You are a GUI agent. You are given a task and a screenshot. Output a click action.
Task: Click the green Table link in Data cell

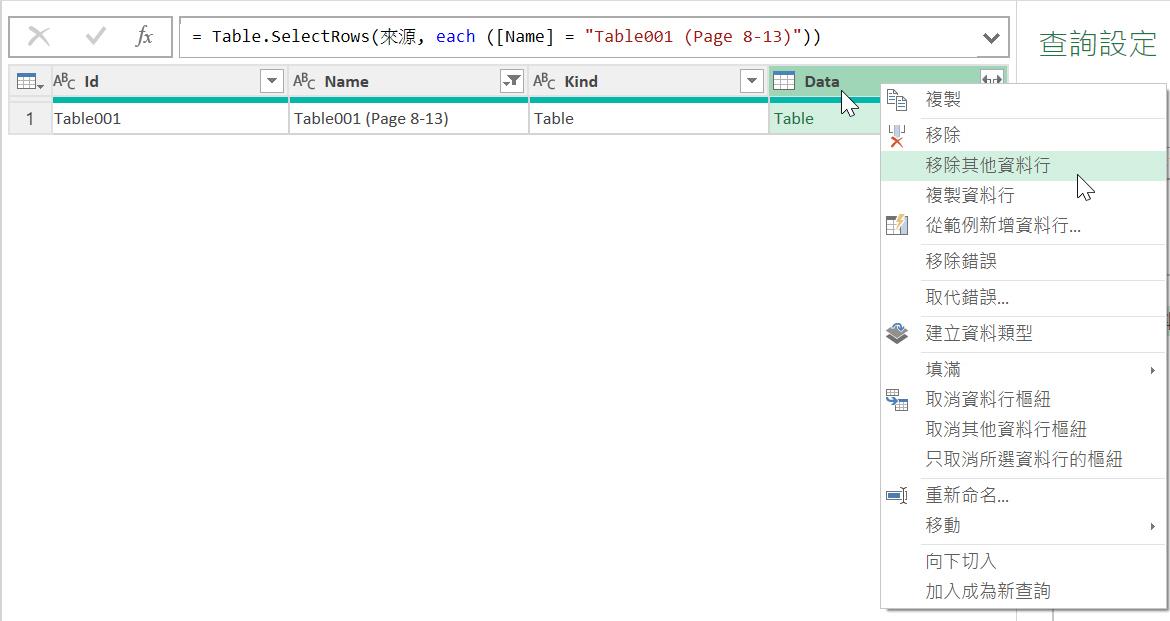(x=794, y=118)
